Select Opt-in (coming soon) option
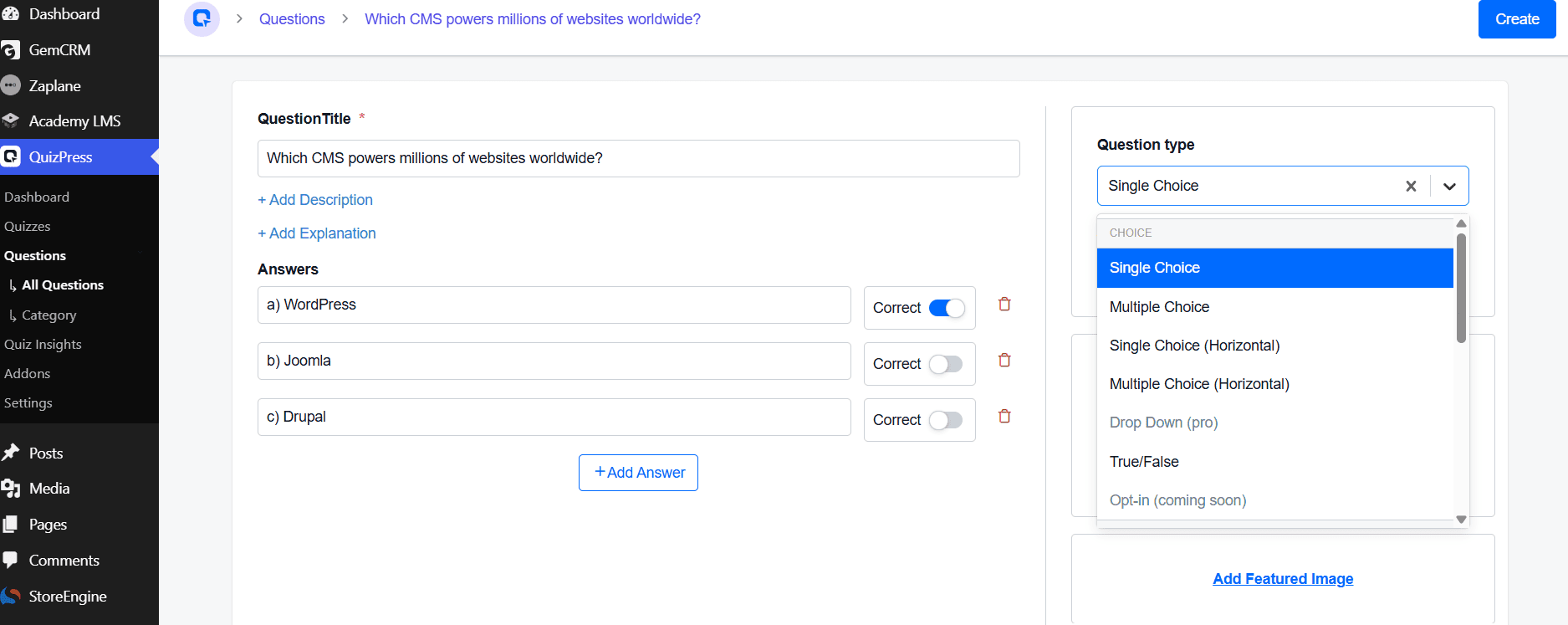1568x625 pixels. 1275,500
